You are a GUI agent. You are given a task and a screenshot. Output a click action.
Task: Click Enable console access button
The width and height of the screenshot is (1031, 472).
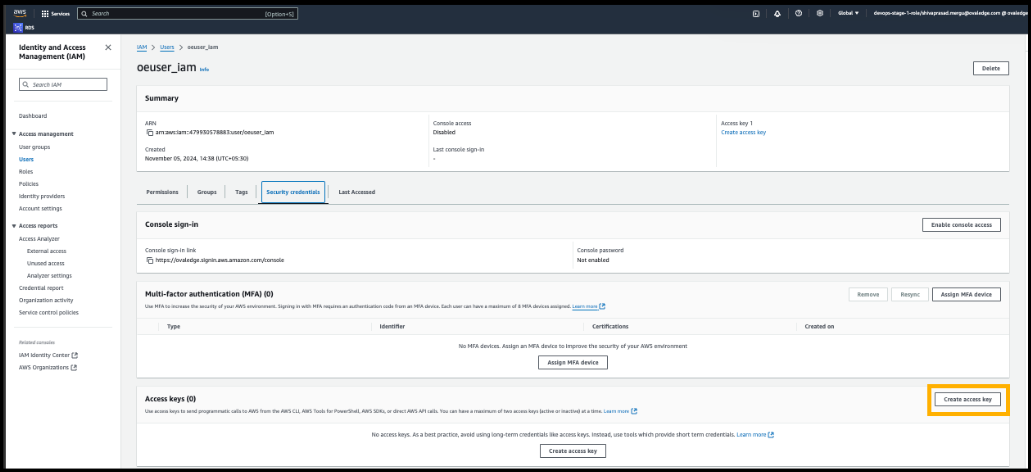click(961, 225)
